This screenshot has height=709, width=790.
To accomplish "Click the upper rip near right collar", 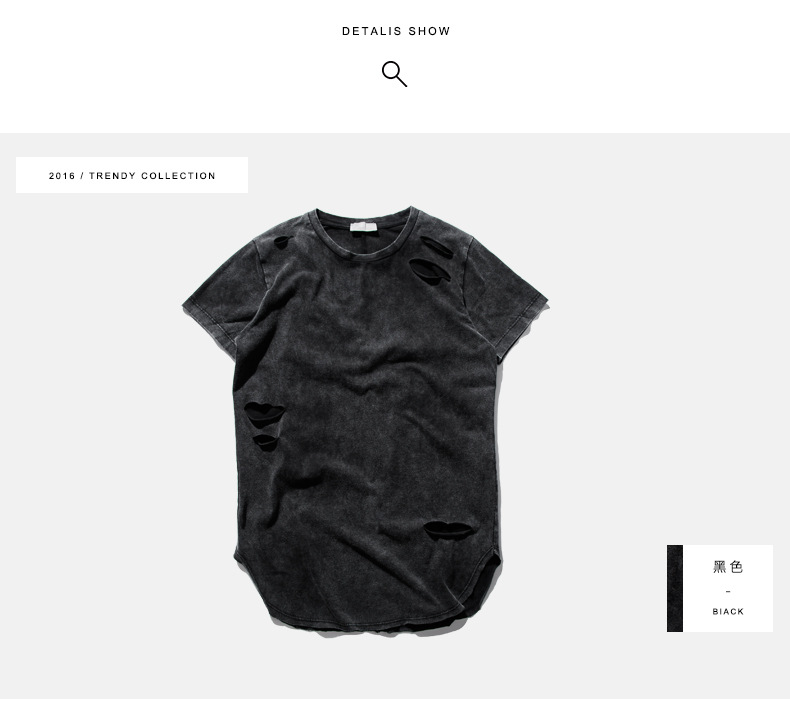I will click(436, 247).
